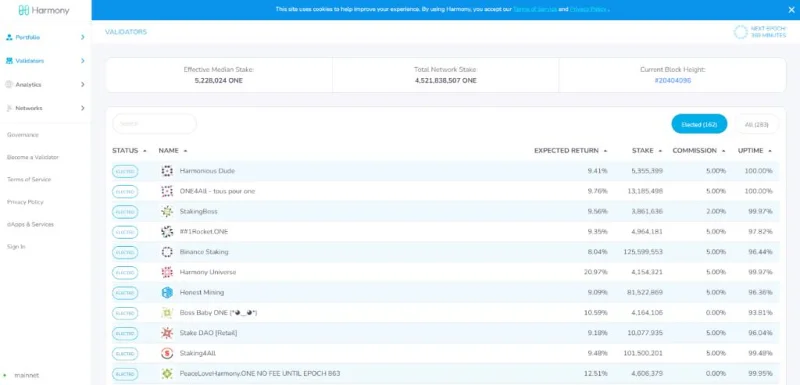The height and width of the screenshot is (385, 800).
Task: Click Sign In in sidebar
Action: coord(16,247)
